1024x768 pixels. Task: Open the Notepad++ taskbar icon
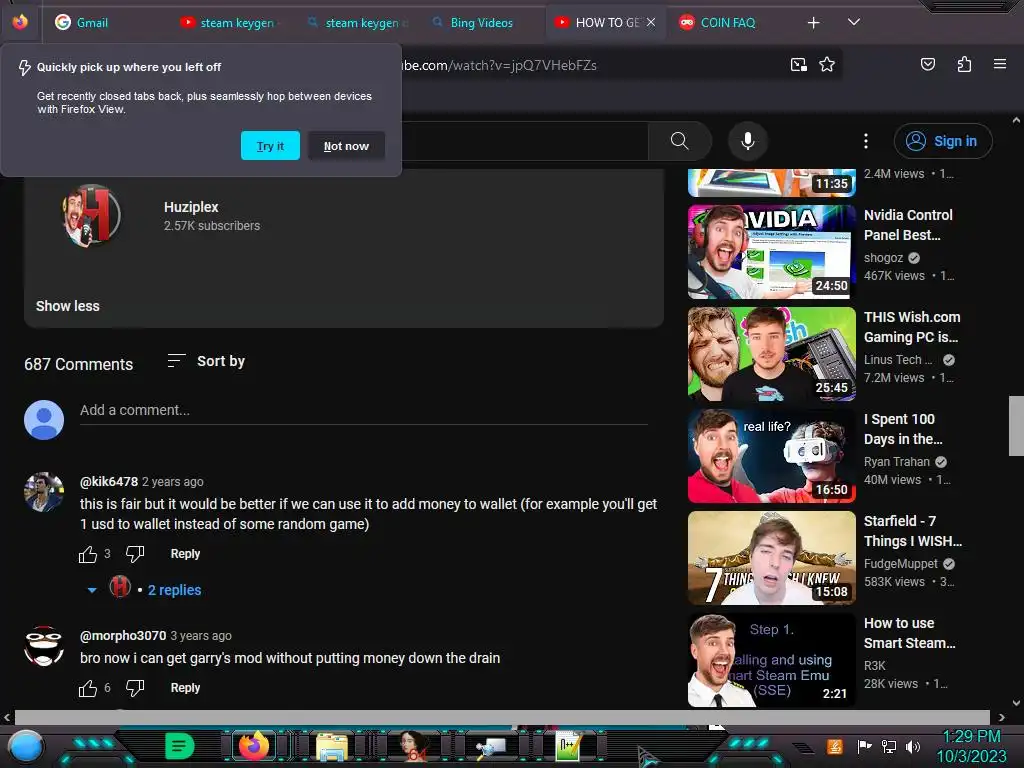coord(568,746)
